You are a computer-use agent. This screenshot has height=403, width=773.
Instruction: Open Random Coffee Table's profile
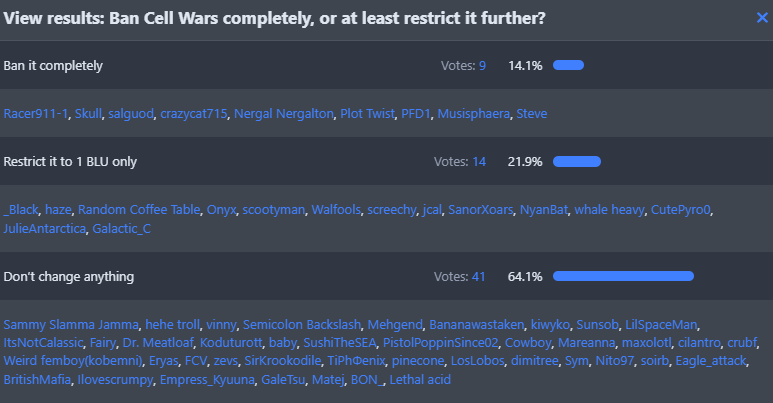138,210
